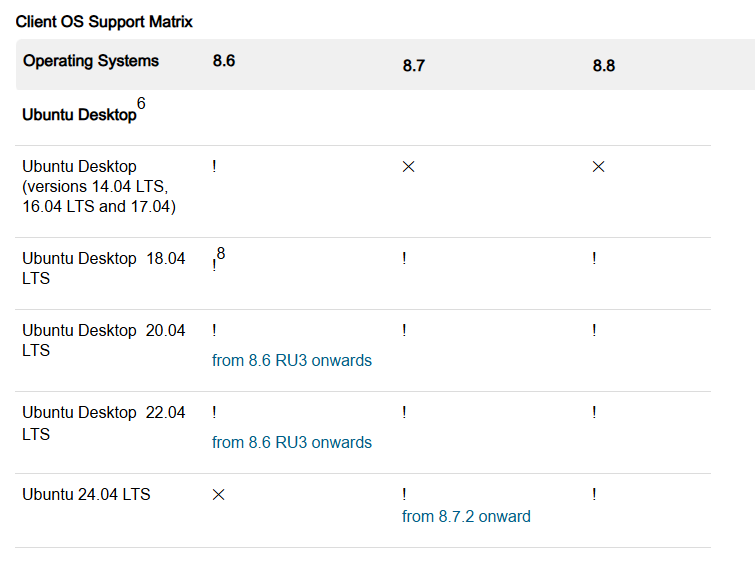Click the Ubuntu 24.04 LTS row label
This screenshot has height=569, width=755.
point(86,494)
